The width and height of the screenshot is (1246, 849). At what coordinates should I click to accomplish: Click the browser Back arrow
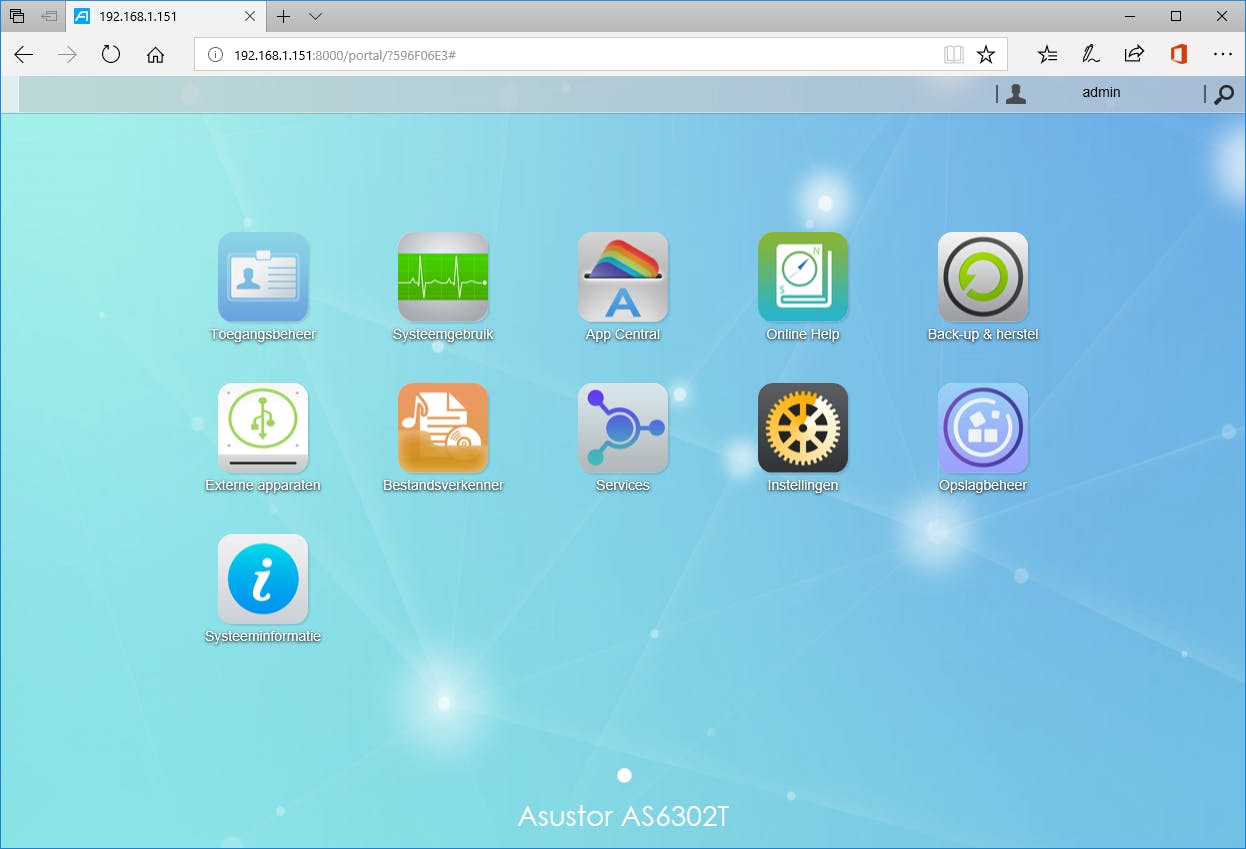[24, 55]
